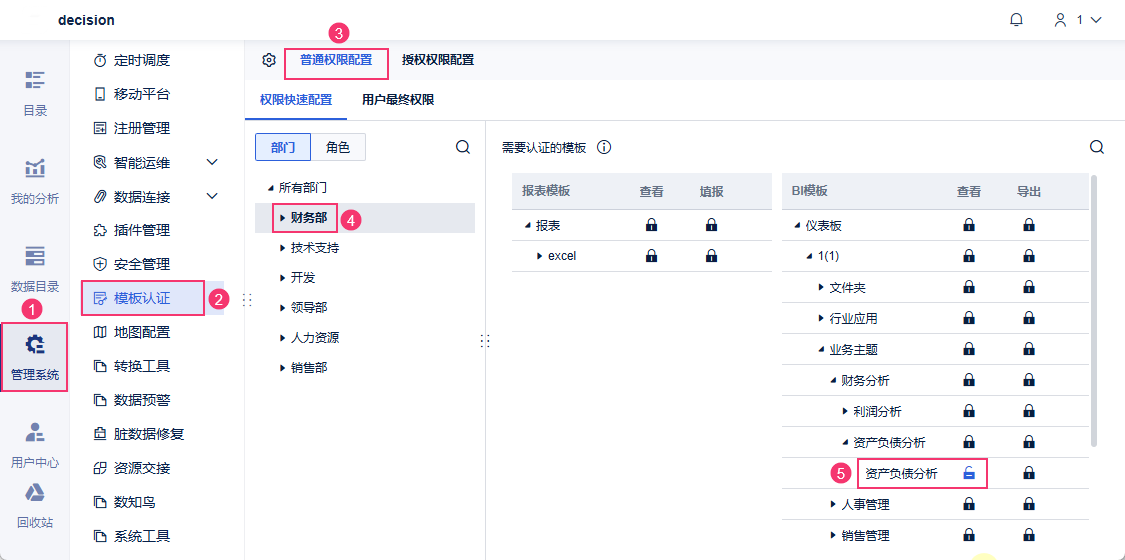Select the 角色 button
The height and width of the screenshot is (560, 1125).
point(338,147)
